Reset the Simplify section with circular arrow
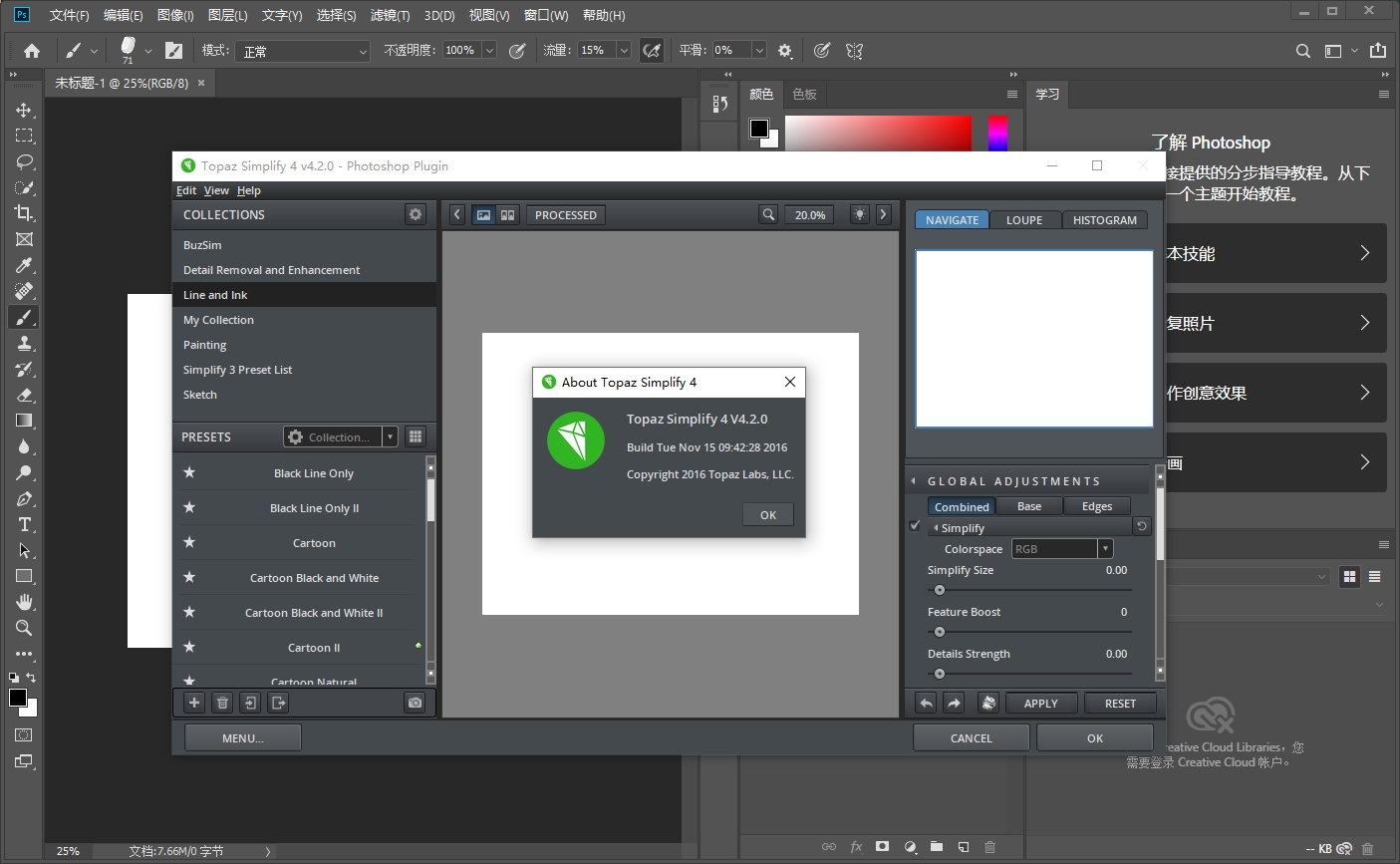This screenshot has height=864, width=1400. click(1142, 526)
